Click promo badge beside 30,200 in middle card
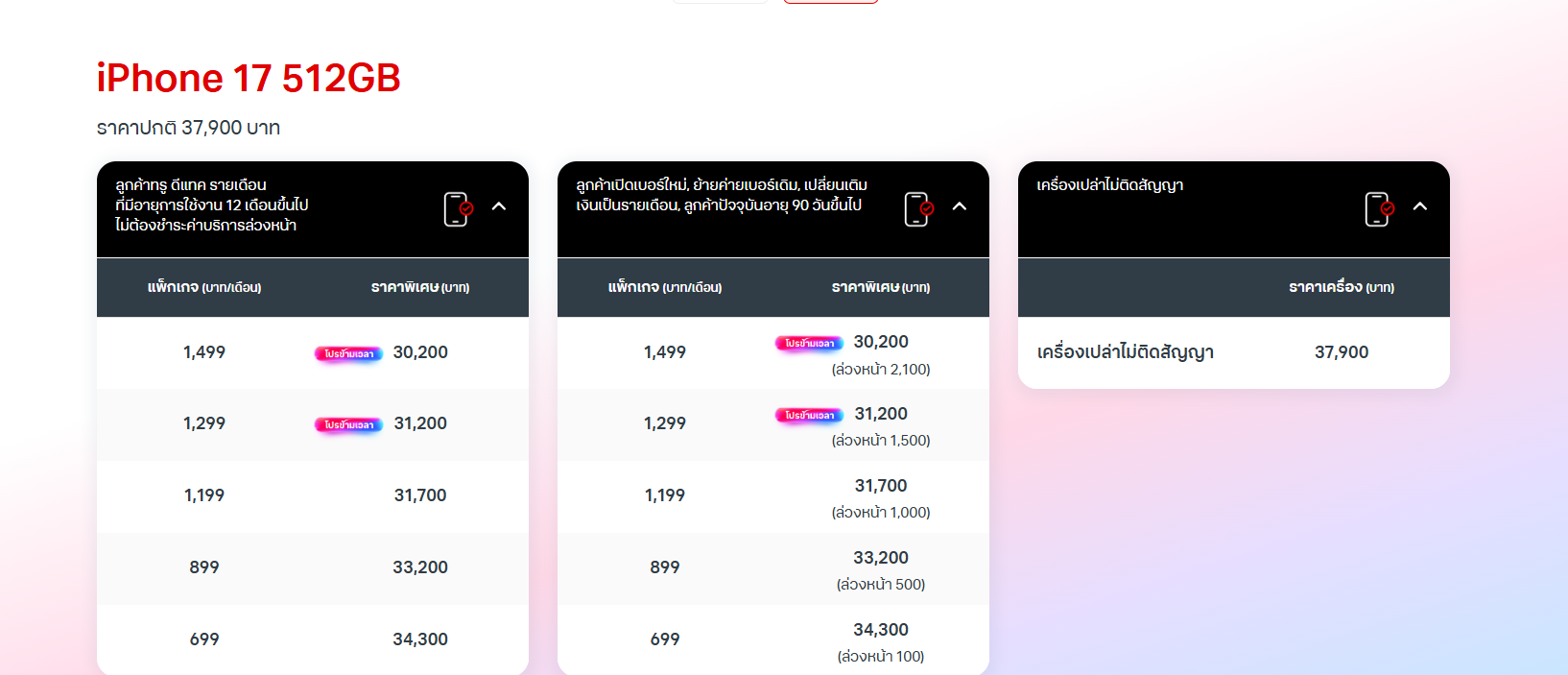This screenshot has width=1568, height=675. 809,343
